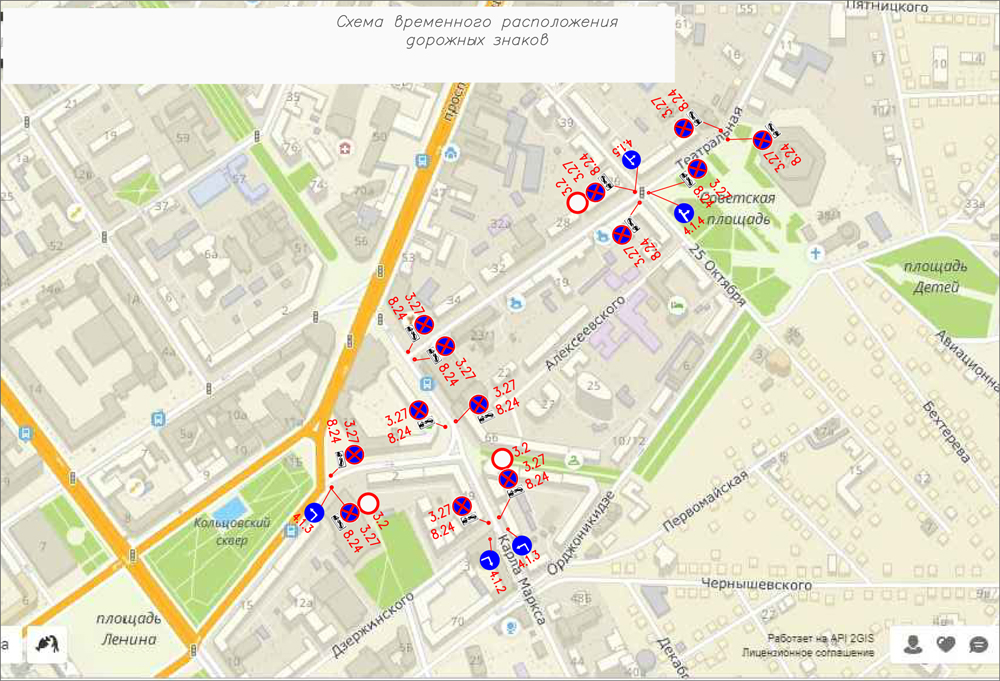Open the chat feedback bubble icon
The image size is (1000, 681).
tap(979, 645)
